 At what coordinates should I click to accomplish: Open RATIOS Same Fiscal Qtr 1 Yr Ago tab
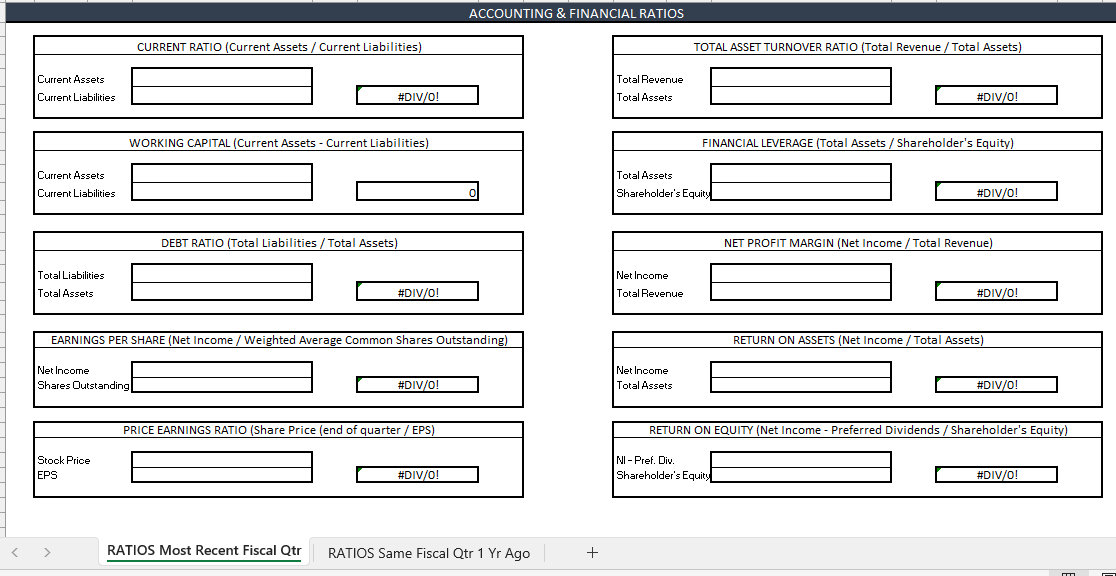(x=428, y=553)
